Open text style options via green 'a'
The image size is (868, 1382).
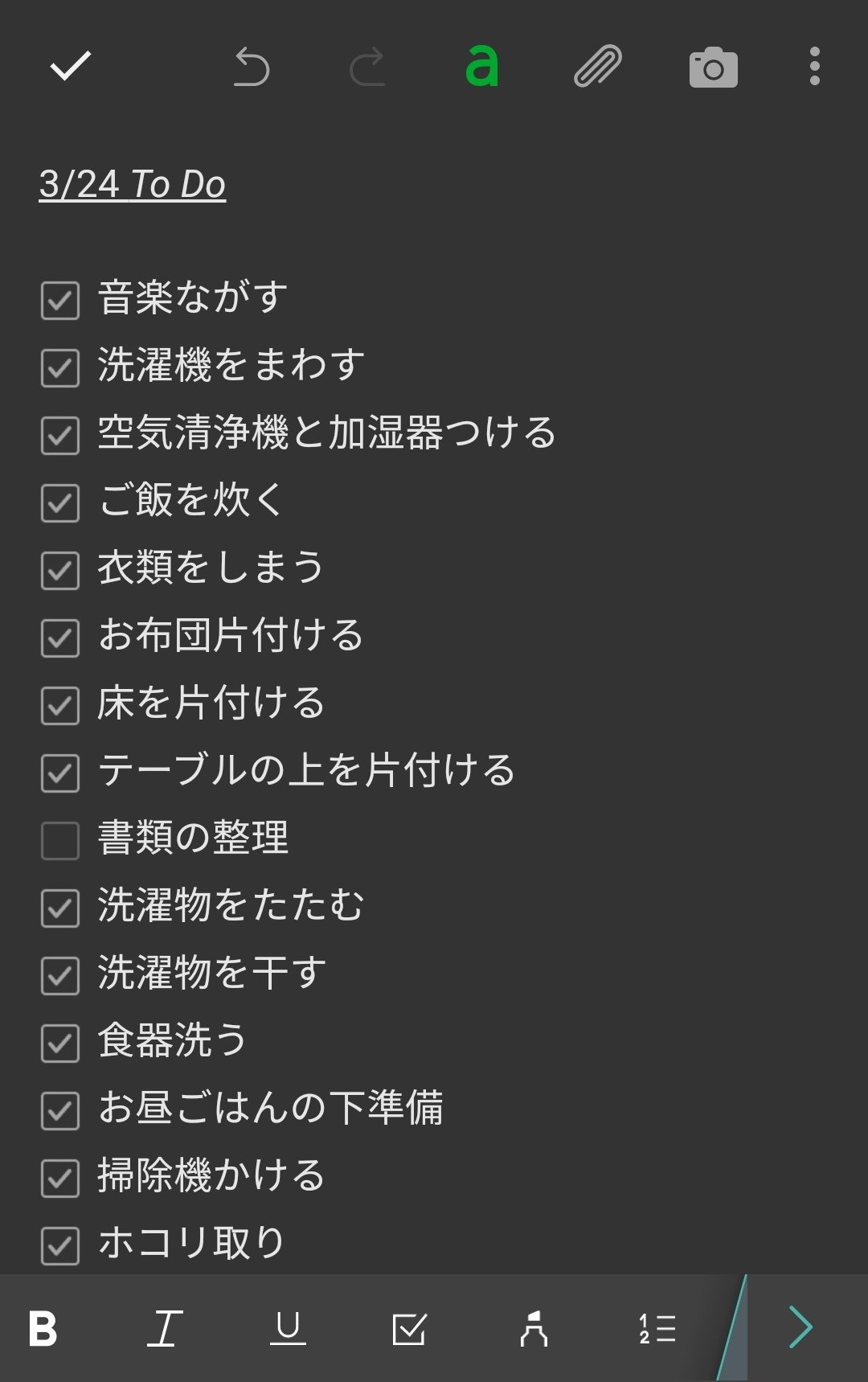pos(482,67)
